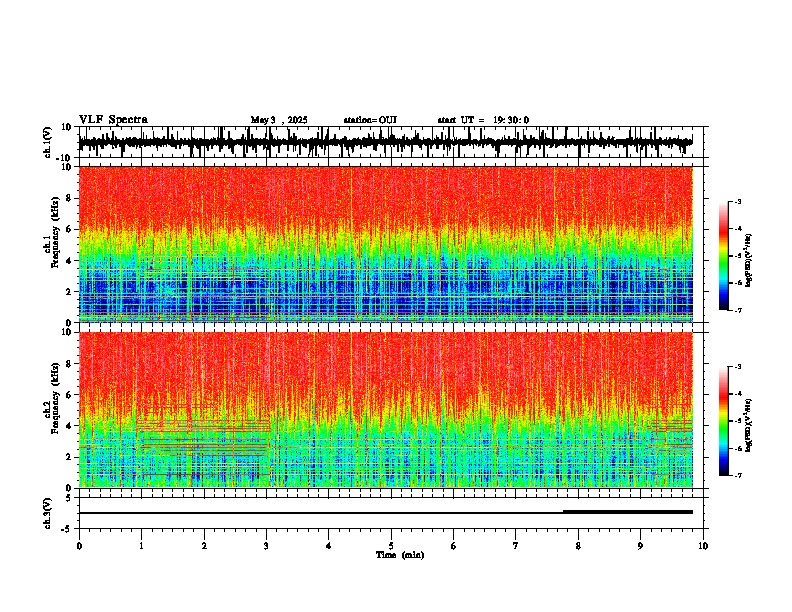Click the "-7" tick on ch.2 colorbar
The image size is (792, 612).
coord(738,475)
